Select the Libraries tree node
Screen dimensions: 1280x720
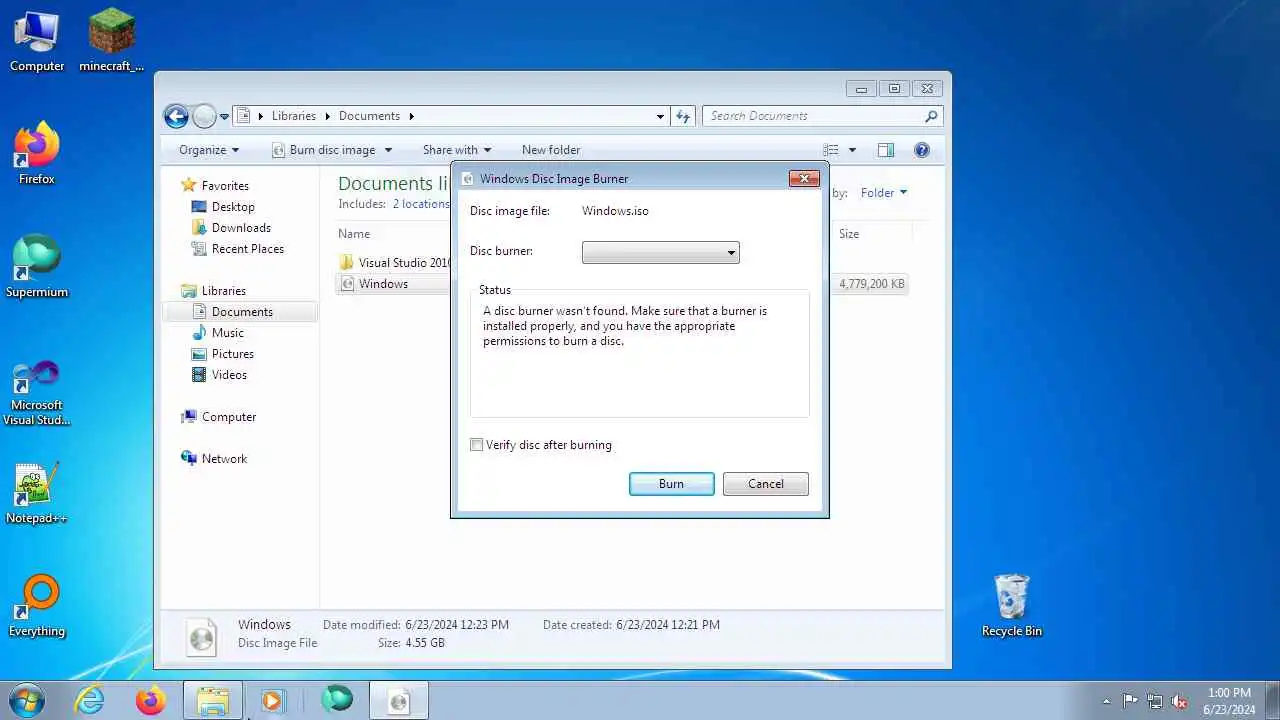[x=224, y=291]
